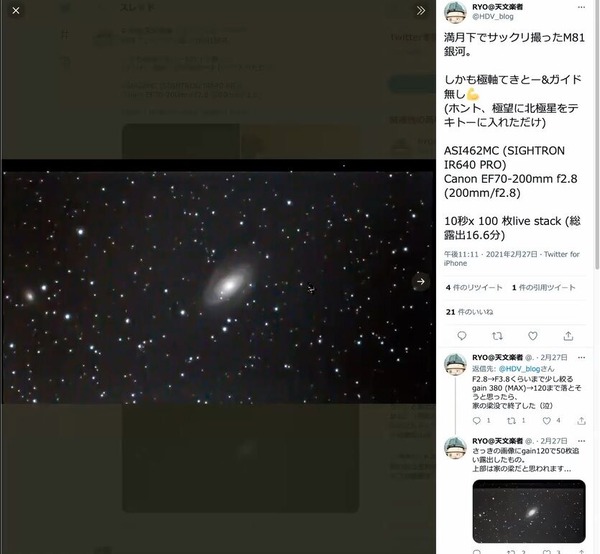The image size is (600, 554).
Task: View the 21 件のいいね list
Action: 469,312
